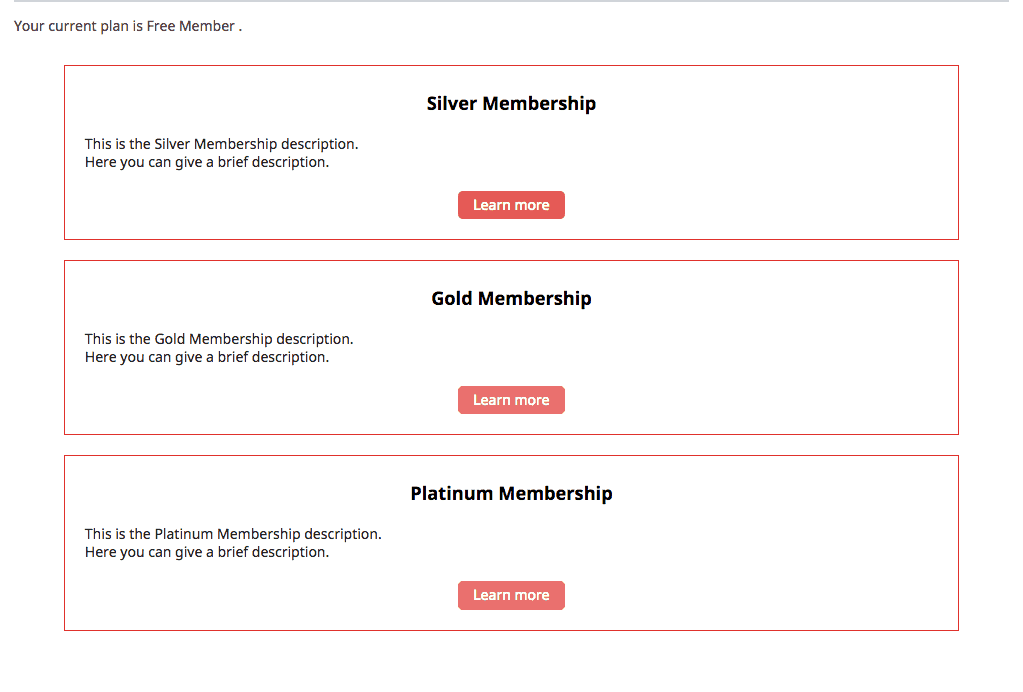Click the Platinum Membership description text
1023x692 pixels.
point(233,533)
